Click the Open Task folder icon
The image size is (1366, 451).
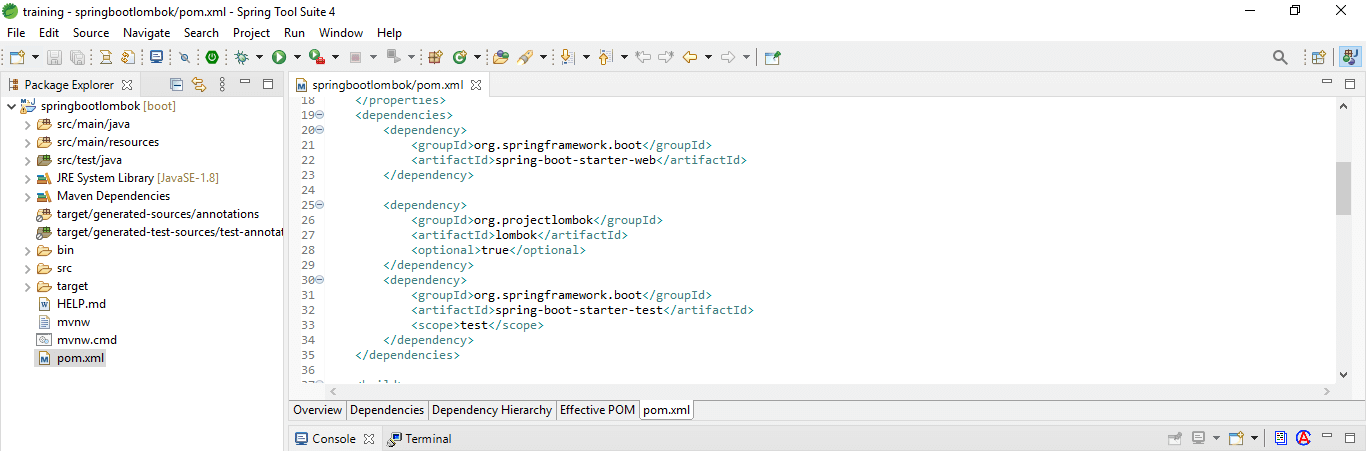pos(501,57)
